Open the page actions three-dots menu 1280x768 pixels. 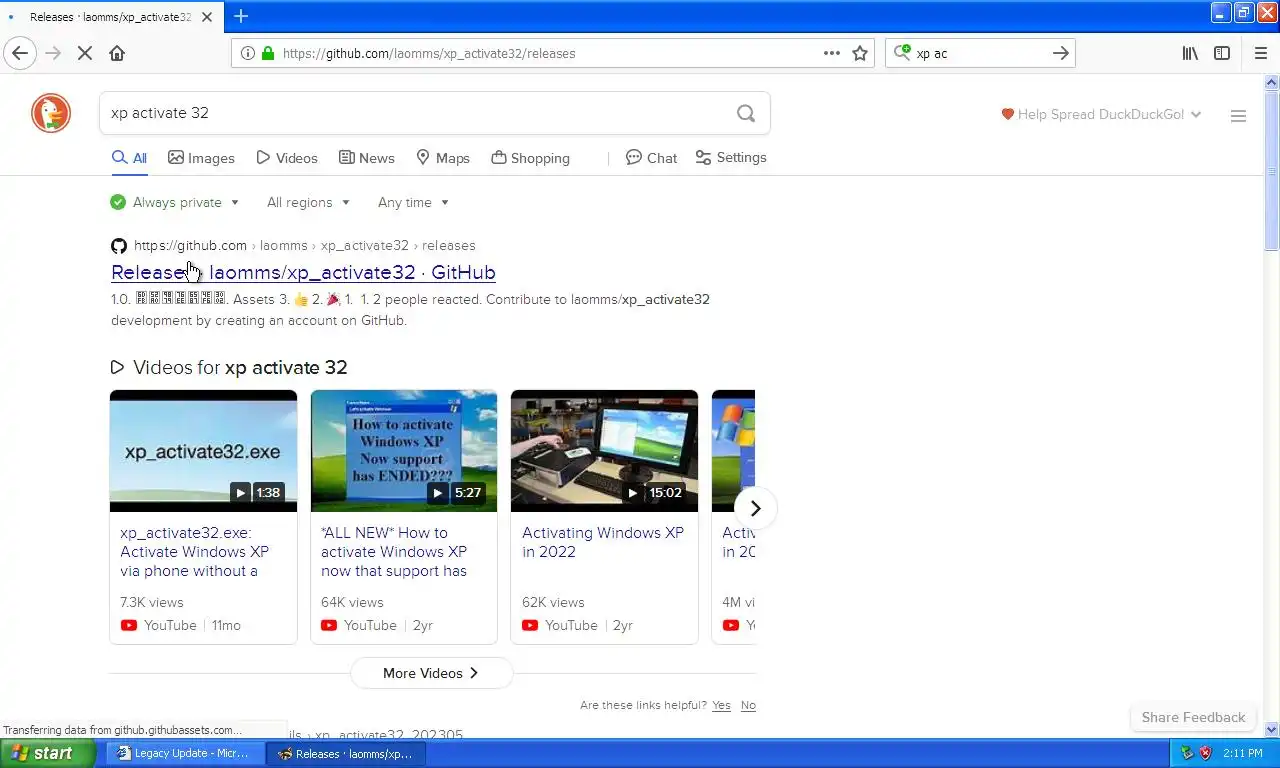click(832, 53)
